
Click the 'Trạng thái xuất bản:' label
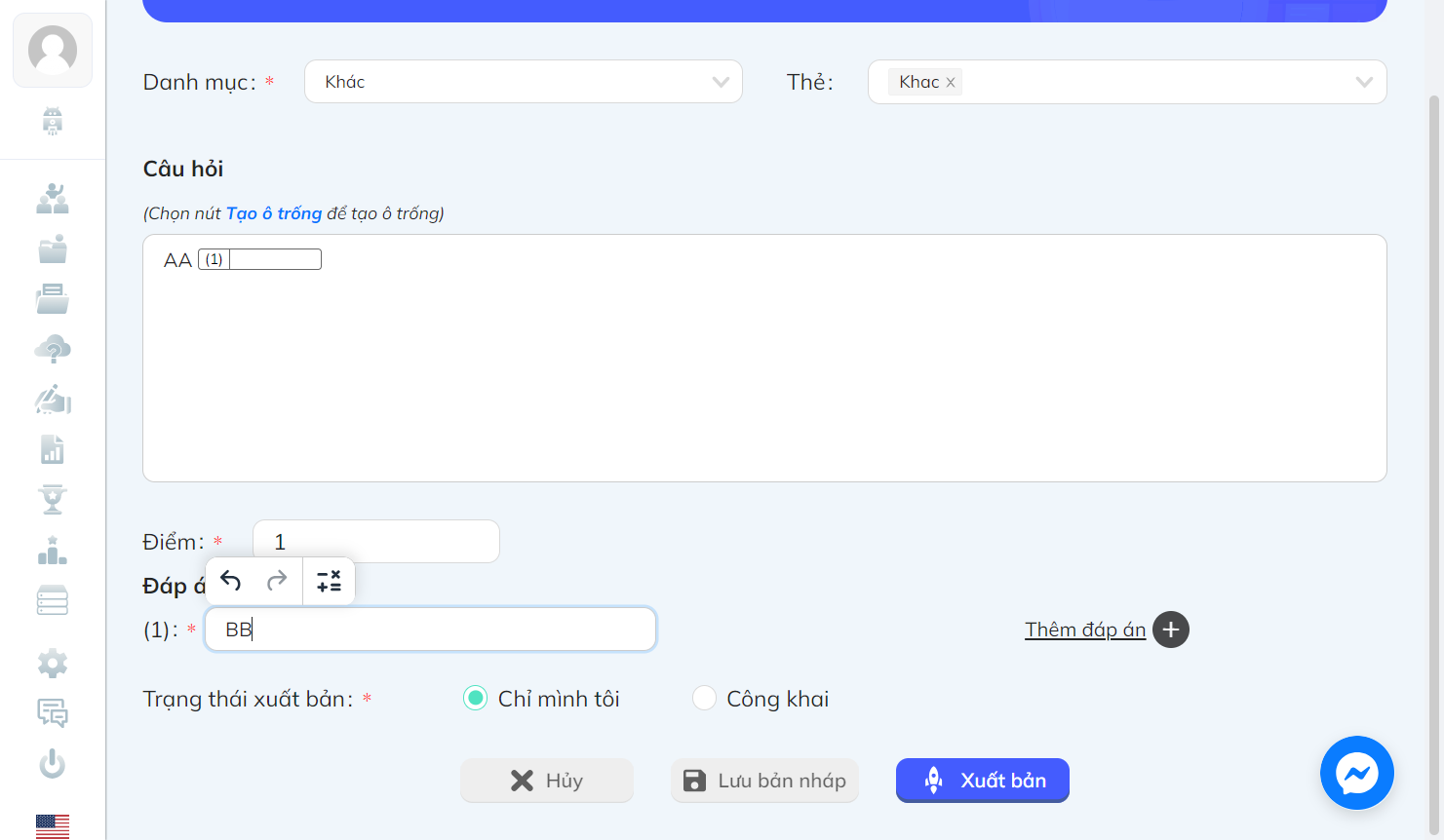point(248,699)
